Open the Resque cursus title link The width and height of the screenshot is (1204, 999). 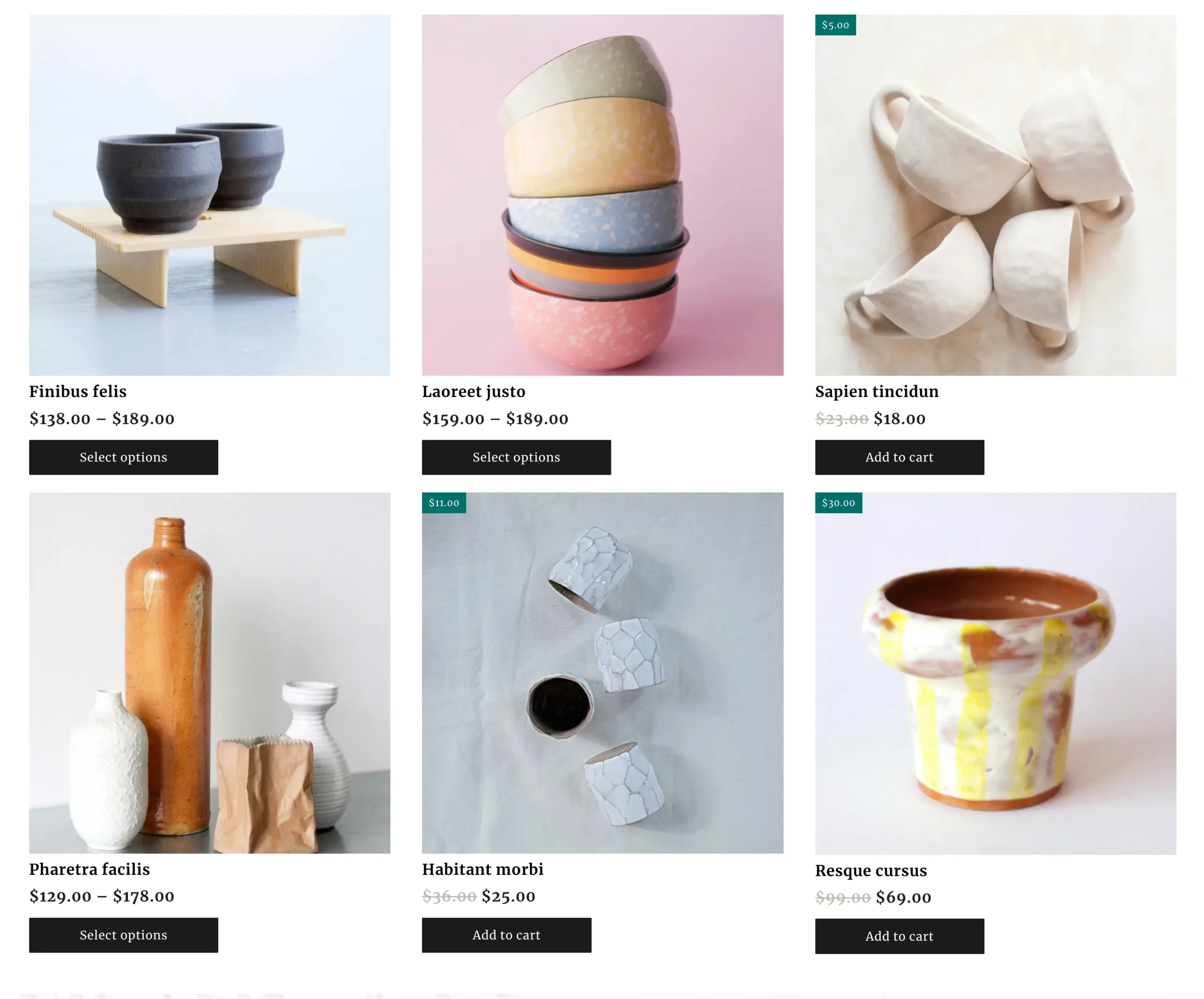tap(871, 871)
